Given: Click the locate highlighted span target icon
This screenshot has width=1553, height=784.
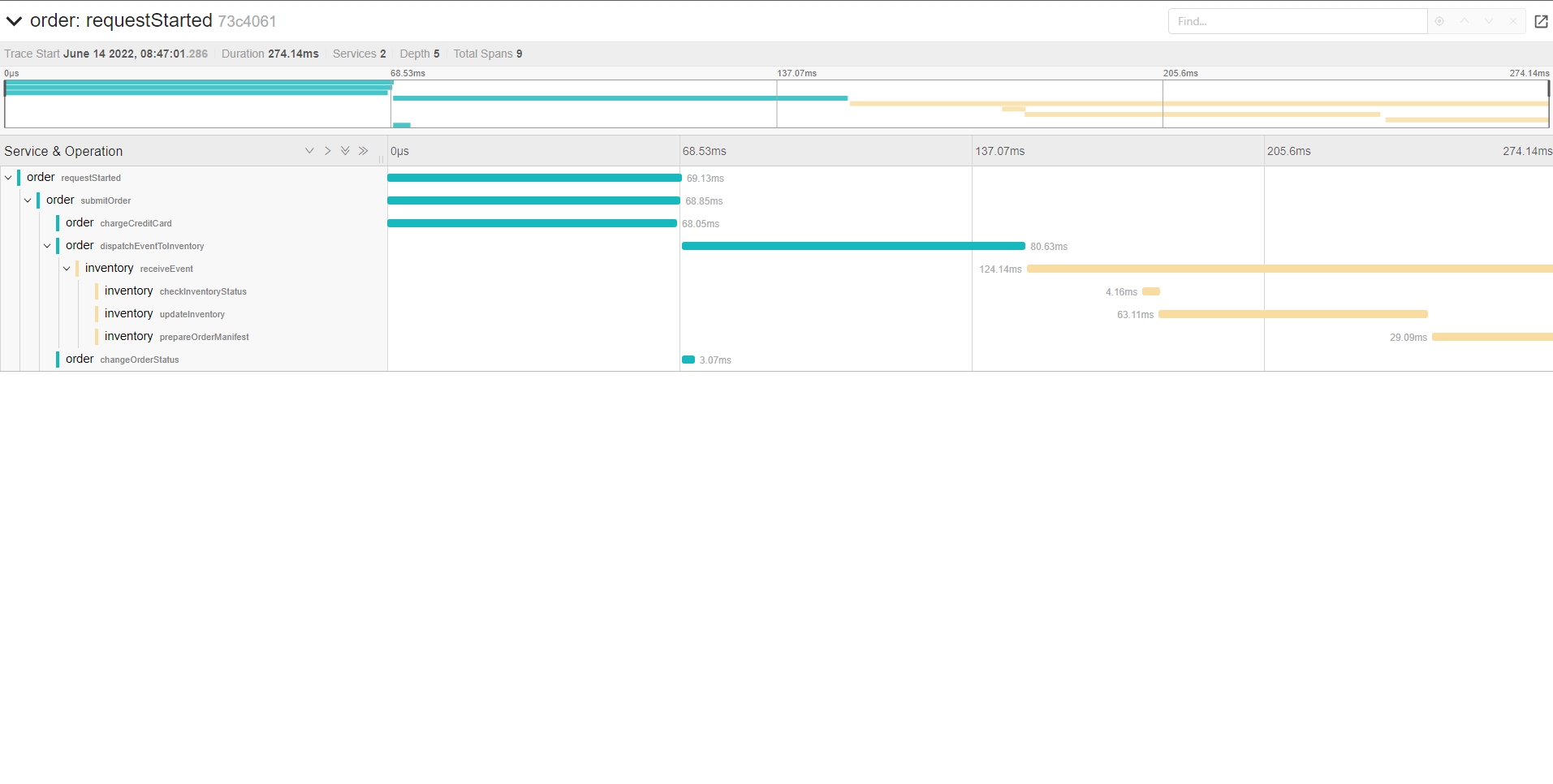Looking at the screenshot, I should pos(1439,22).
